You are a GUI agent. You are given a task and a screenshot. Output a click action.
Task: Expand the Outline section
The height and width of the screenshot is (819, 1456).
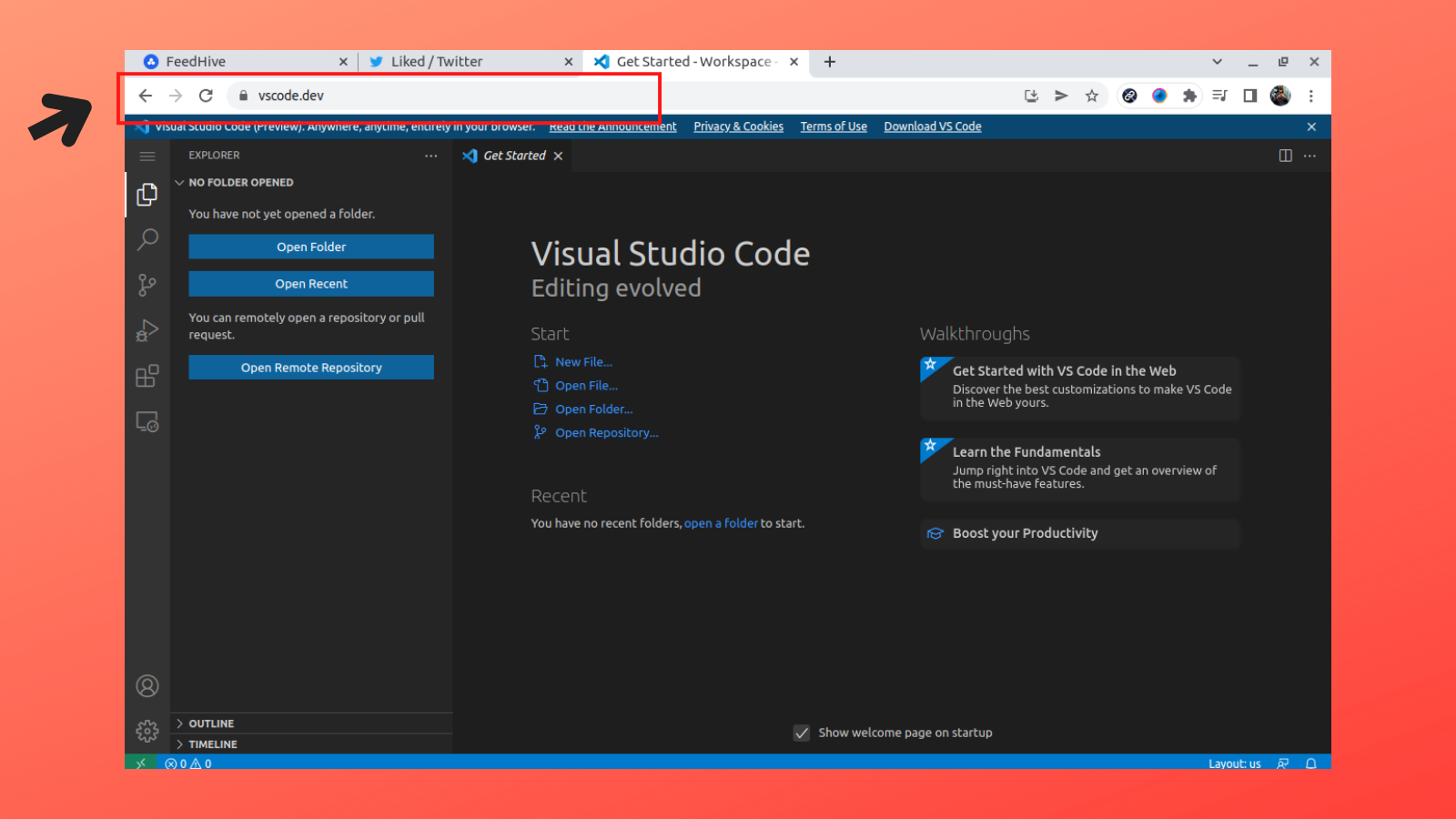click(x=211, y=723)
